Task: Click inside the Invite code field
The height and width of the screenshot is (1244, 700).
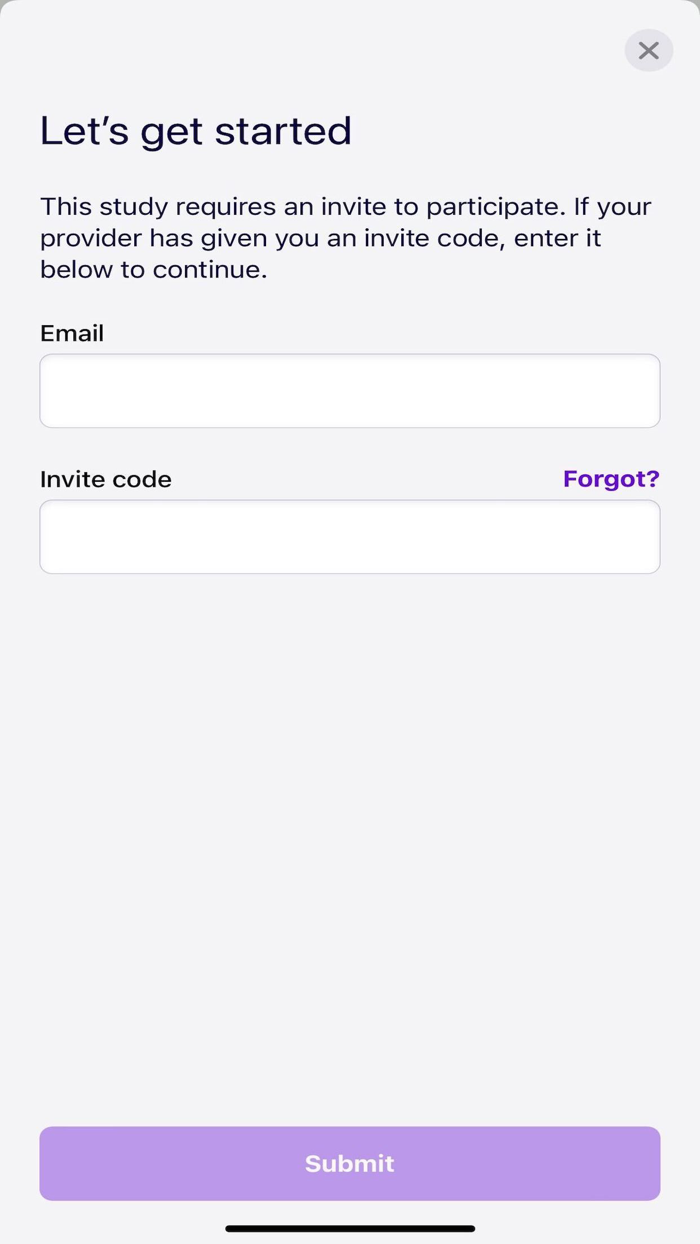Action: point(350,537)
